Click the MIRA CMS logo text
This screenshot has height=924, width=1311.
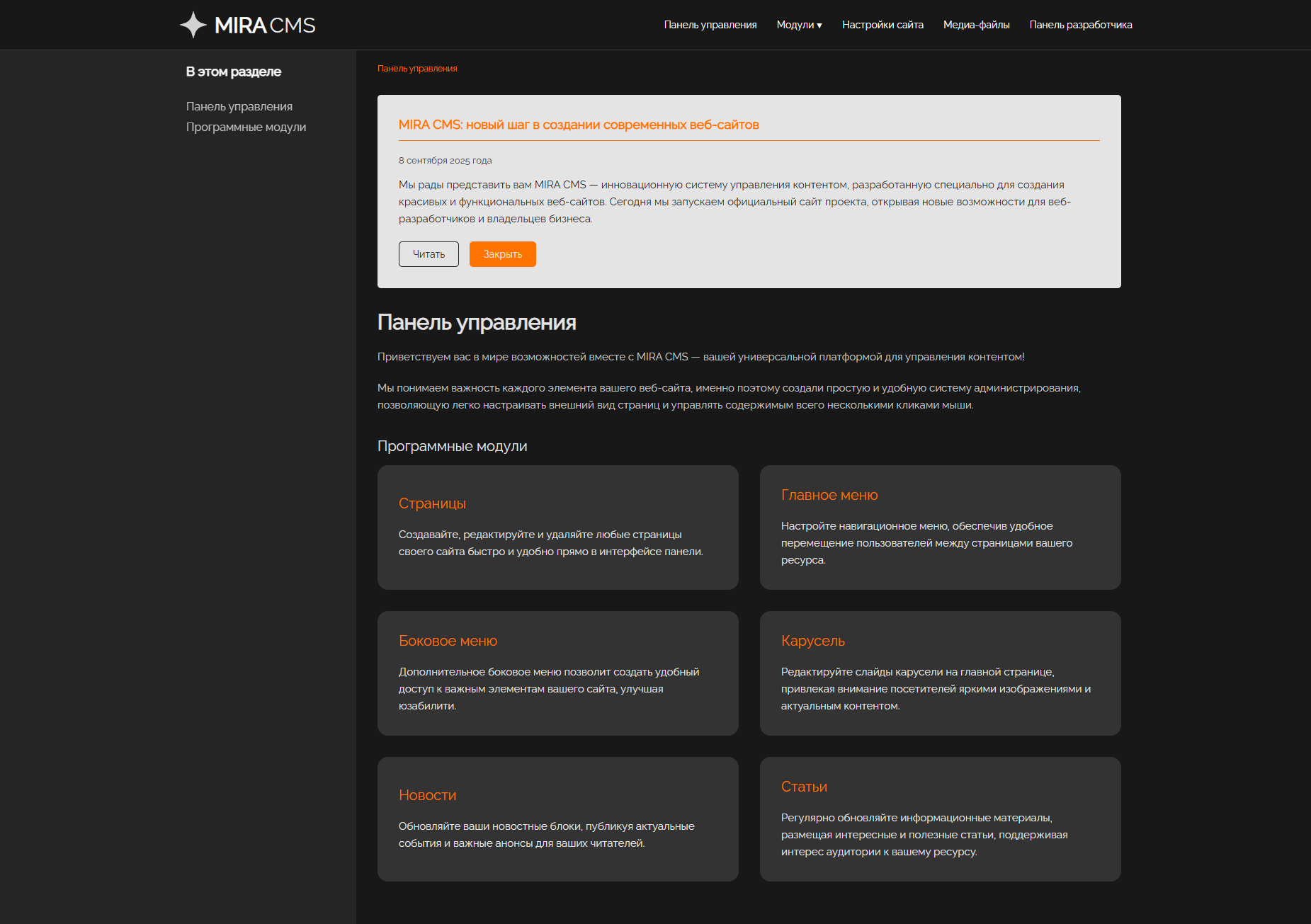tap(265, 25)
